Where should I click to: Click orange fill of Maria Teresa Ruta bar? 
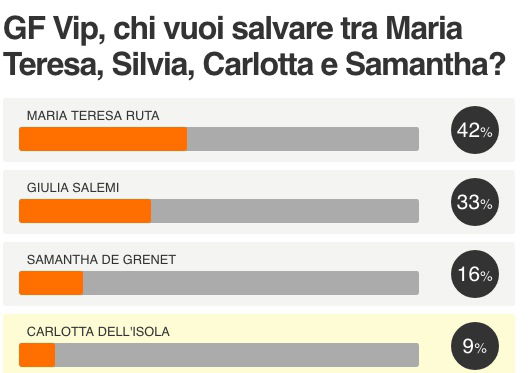click(x=103, y=139)
